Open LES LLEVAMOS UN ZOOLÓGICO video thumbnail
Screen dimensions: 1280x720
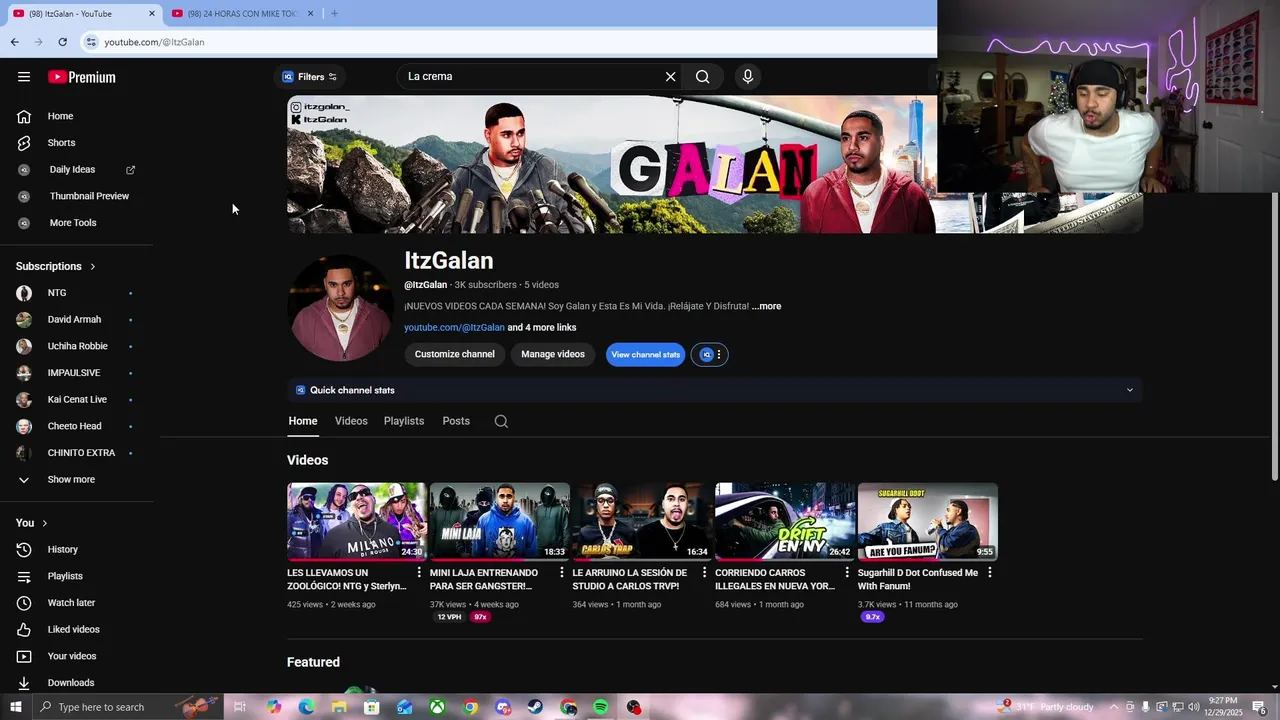357,522
